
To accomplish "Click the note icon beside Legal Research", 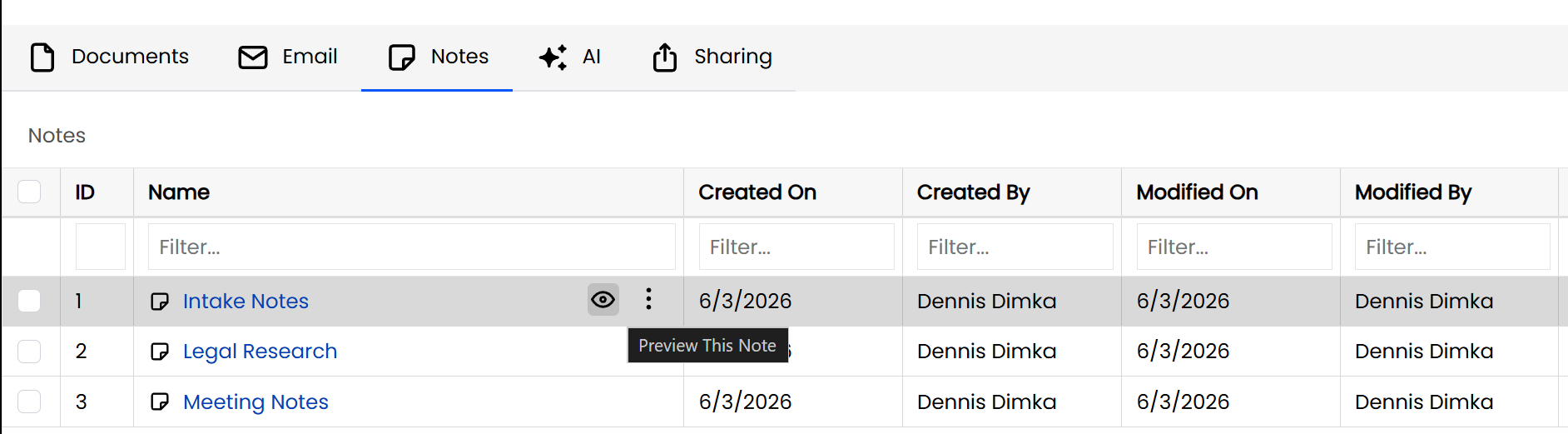I will 160,352.
